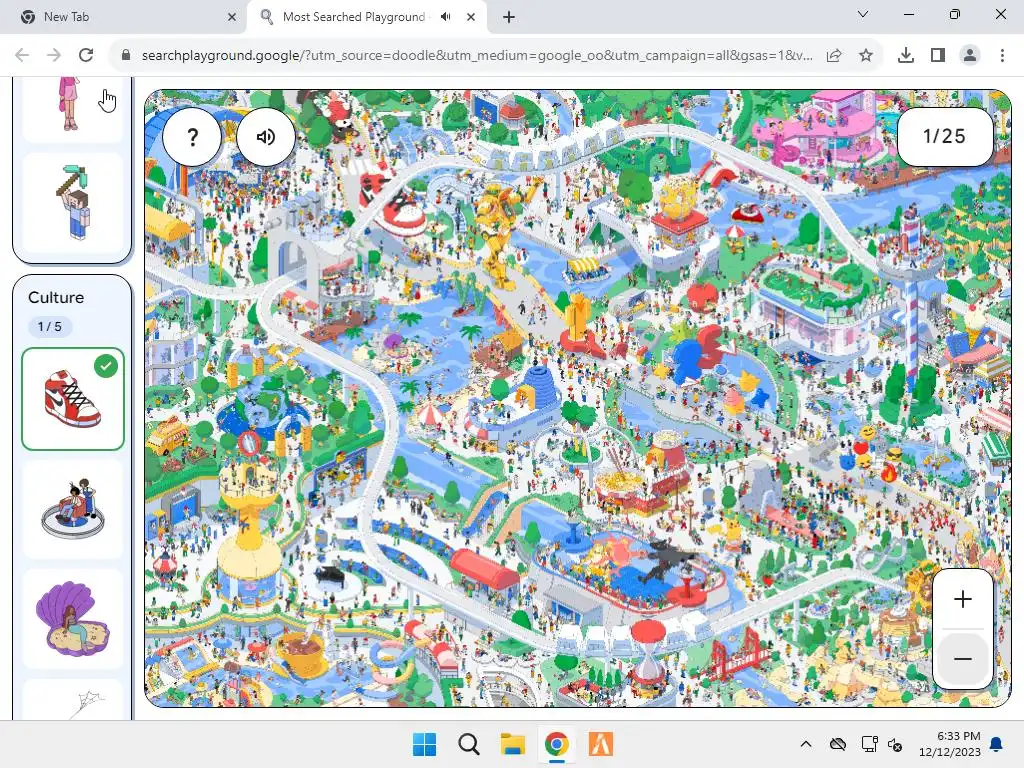The height and width of the screenshot is (768, 1024).
Task: Open the help question mark button
Action: point(192,137)
